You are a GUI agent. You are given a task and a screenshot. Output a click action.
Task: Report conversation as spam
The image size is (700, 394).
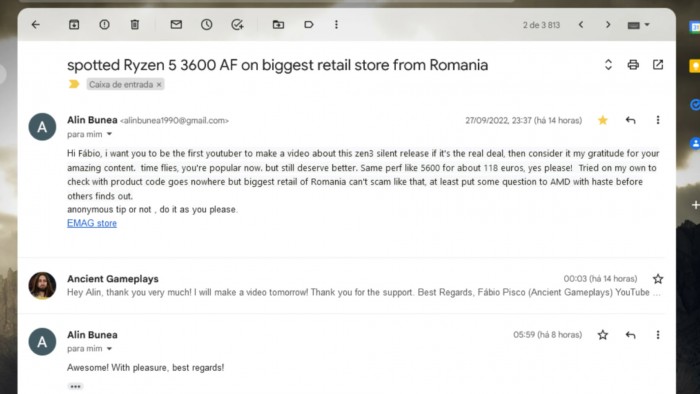(104, 25)
